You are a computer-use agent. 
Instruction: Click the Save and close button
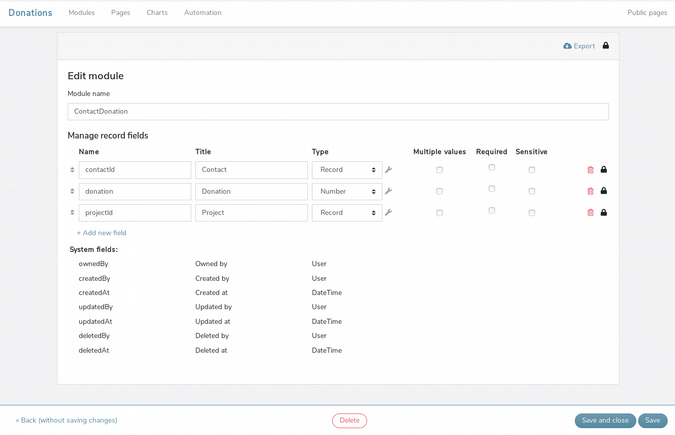coord(605,421)
